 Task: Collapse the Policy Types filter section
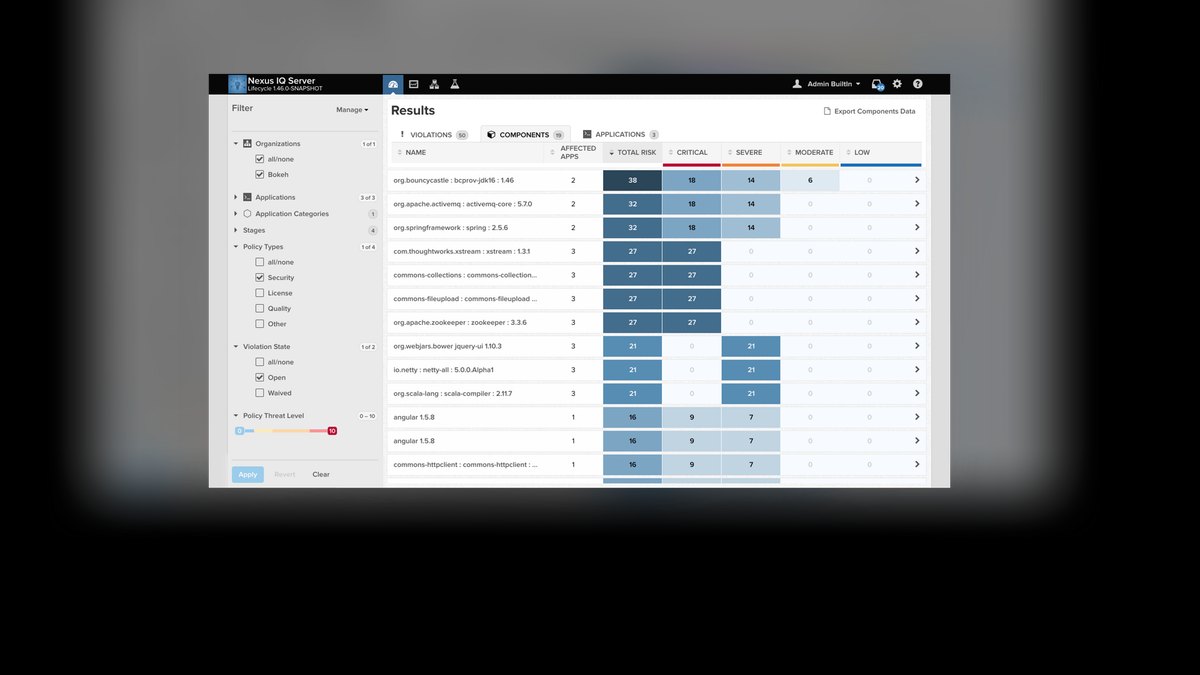coord(236,247)
